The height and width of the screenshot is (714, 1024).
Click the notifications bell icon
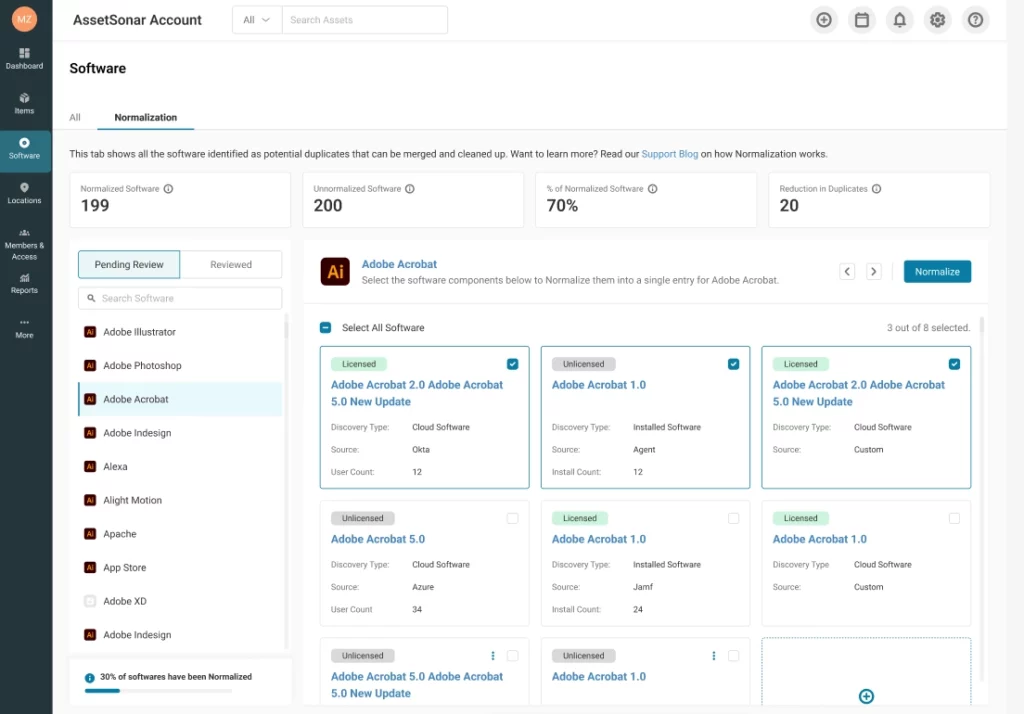[x=899, y=20]
